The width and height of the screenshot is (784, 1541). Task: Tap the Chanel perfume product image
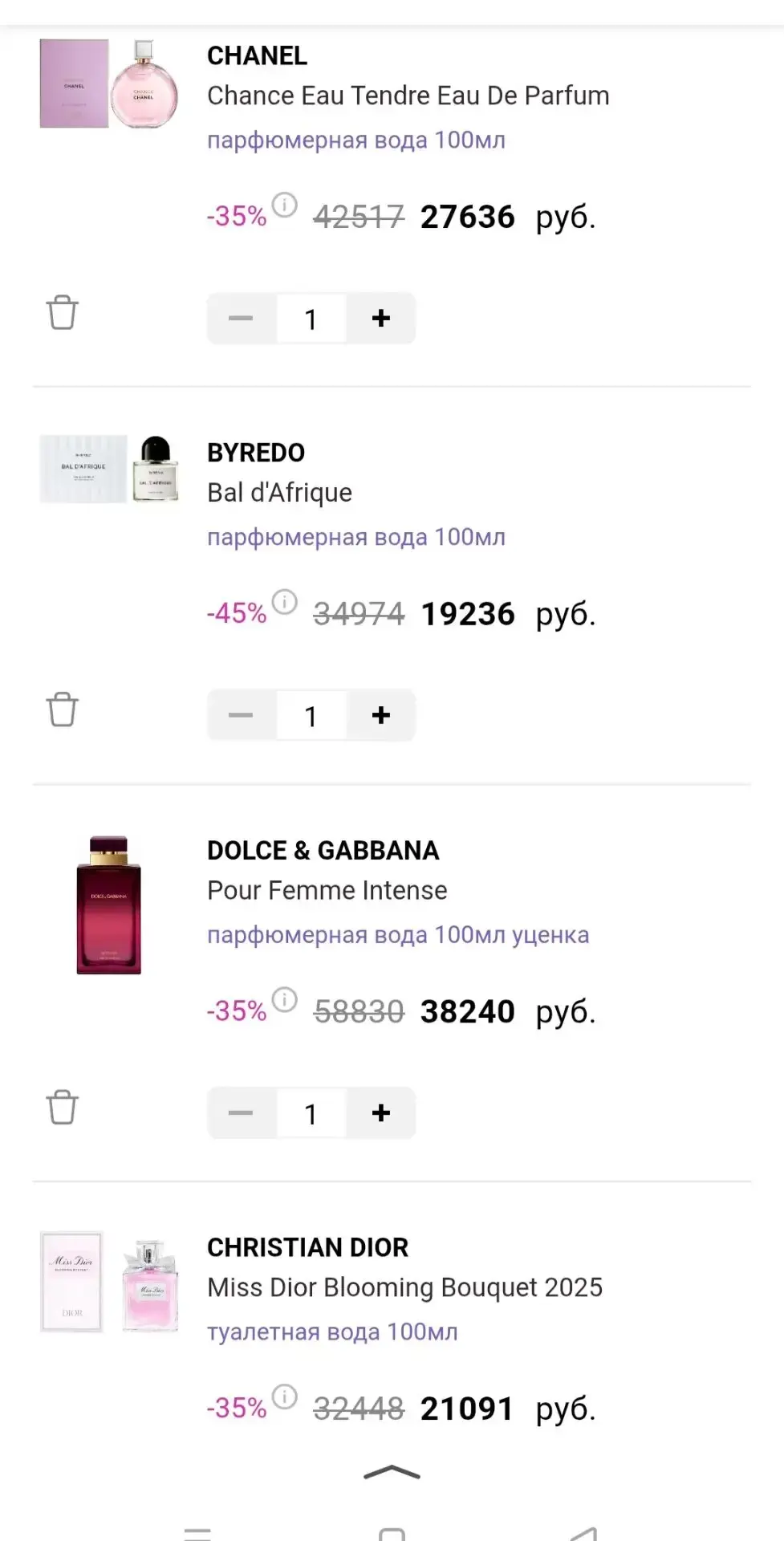coord(109,83)
